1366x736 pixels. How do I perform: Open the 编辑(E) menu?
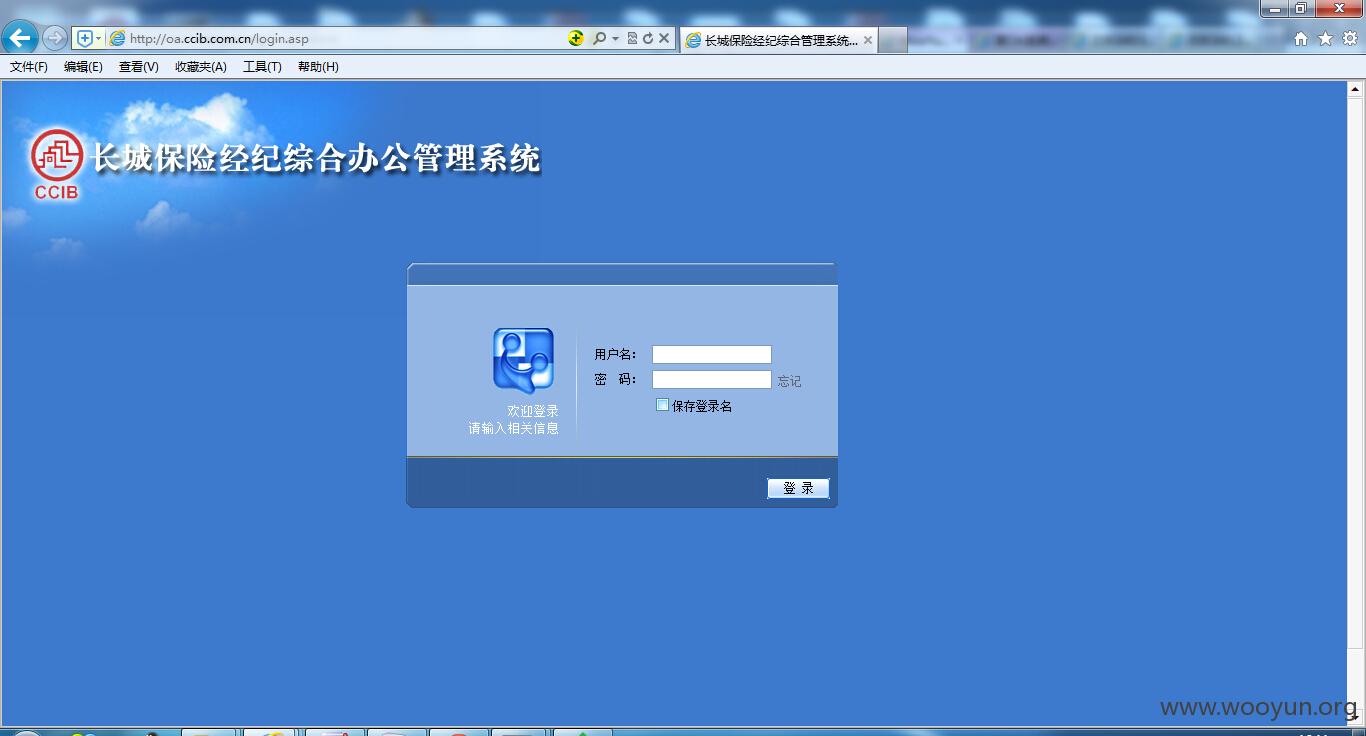click(x=83, y=67)
